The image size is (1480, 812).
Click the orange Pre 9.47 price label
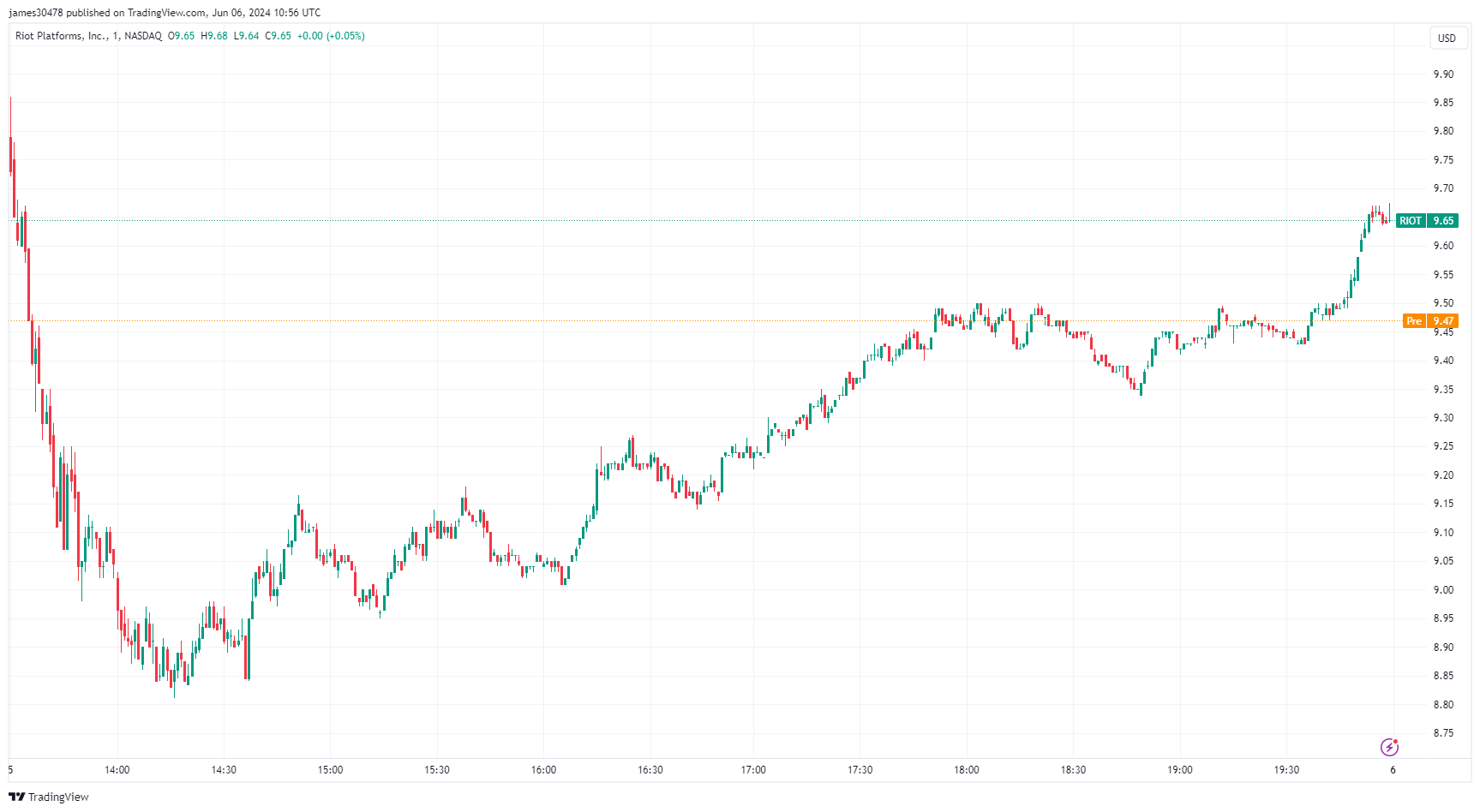pyautogui.click(x=1430, y=321)
